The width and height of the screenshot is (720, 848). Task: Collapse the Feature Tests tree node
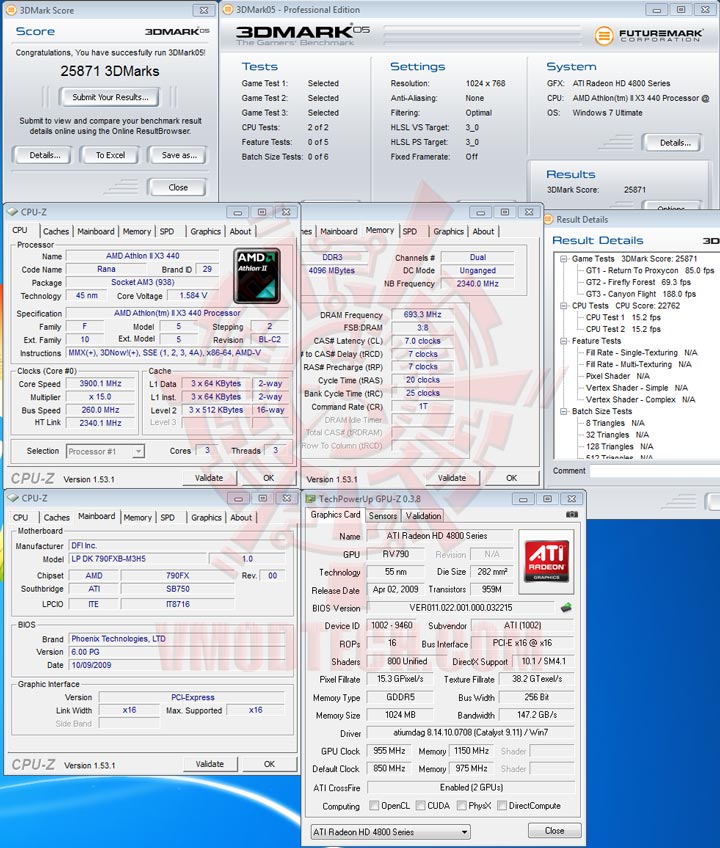[564, 341]
